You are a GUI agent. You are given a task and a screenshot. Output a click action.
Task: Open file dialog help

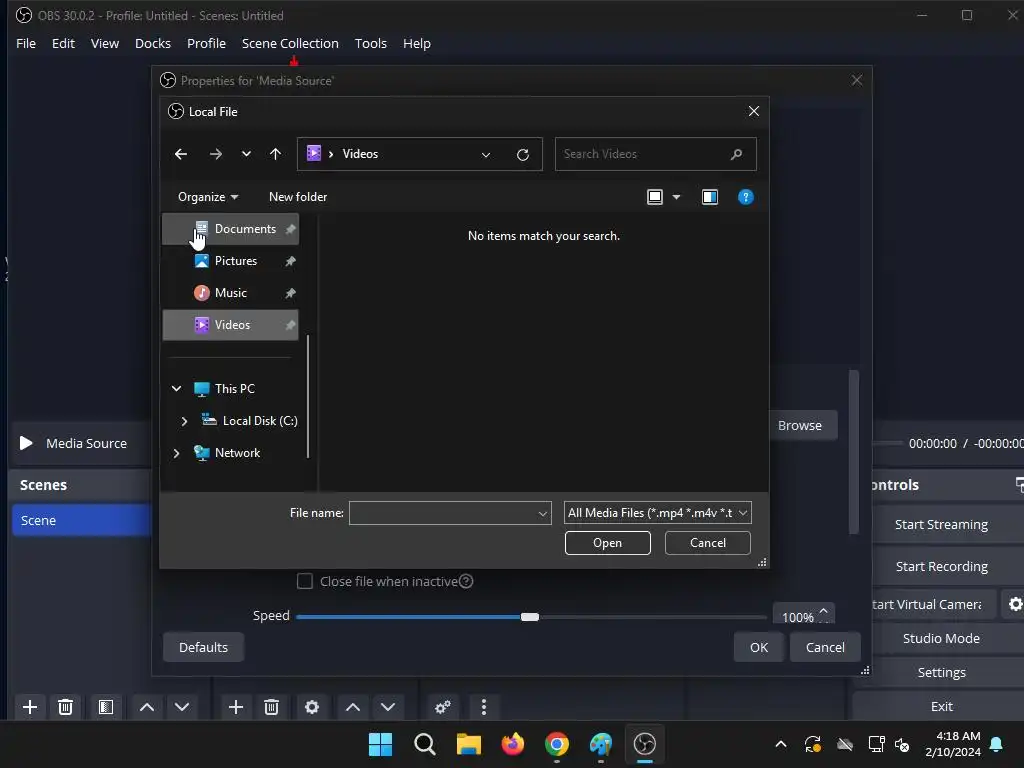click(x=745, y=197)
